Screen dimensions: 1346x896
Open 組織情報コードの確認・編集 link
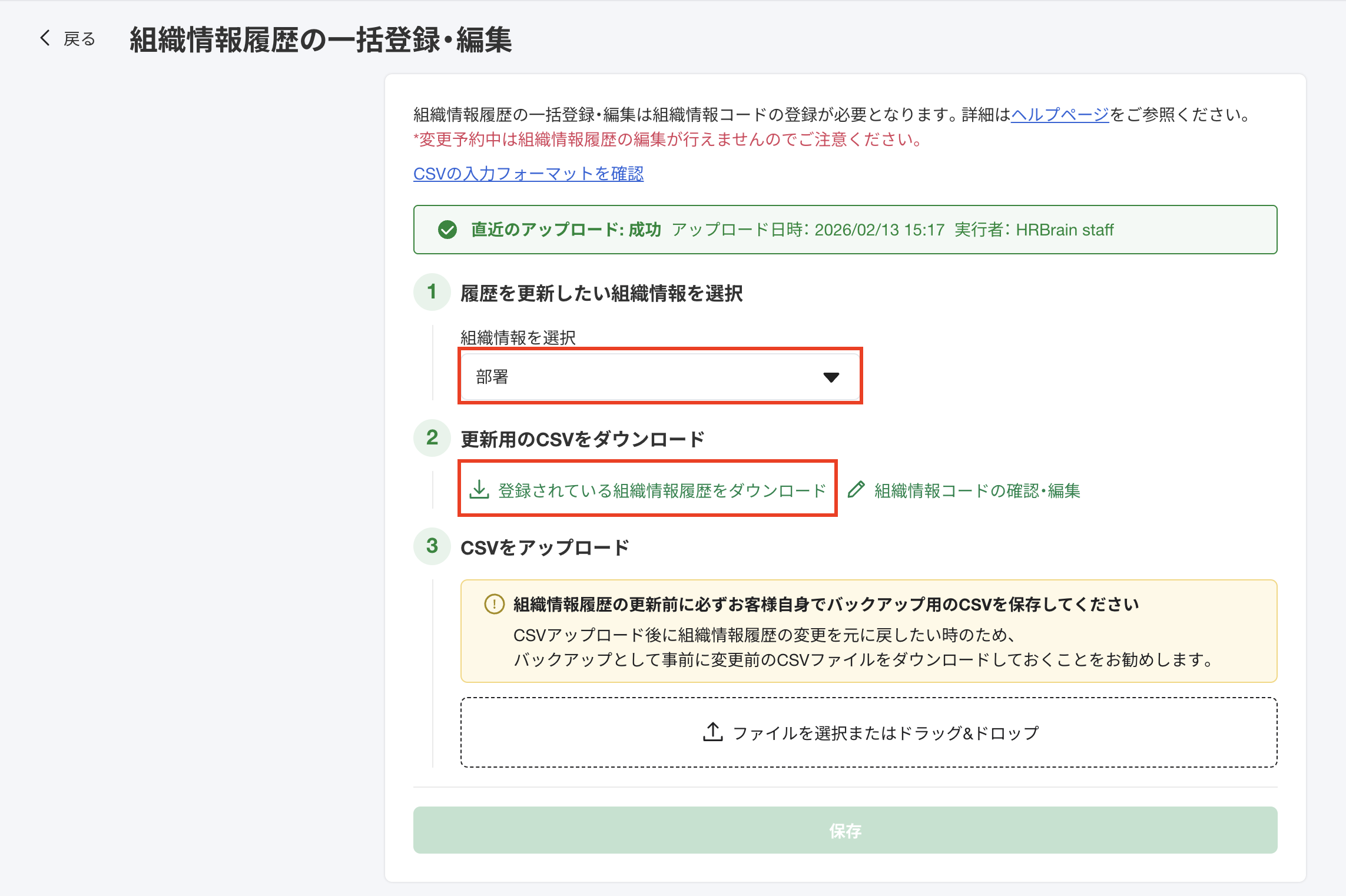[977, 490]
